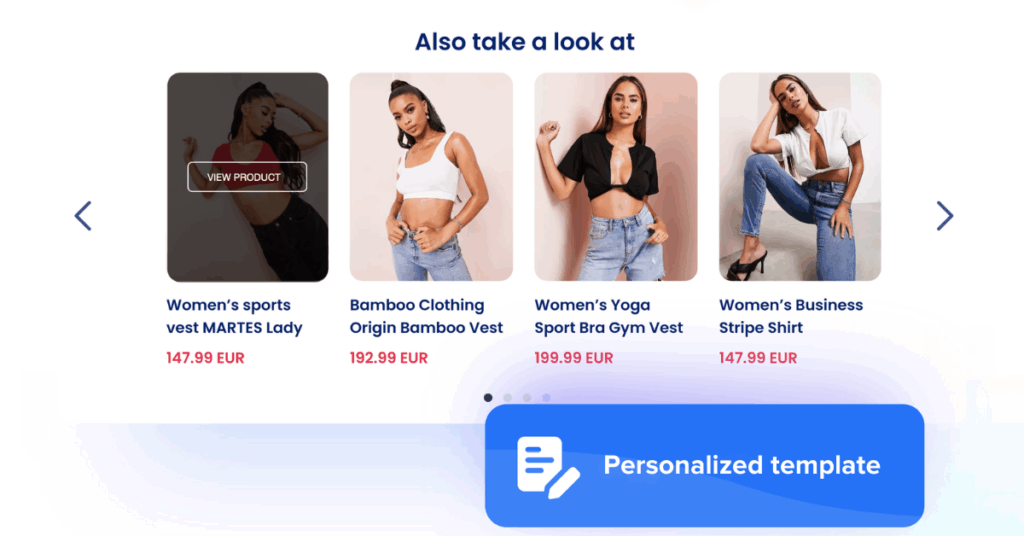The image size is (1024, 536).
Task: Click the Also take a look at heading
Action: click(x=524, y=42)
